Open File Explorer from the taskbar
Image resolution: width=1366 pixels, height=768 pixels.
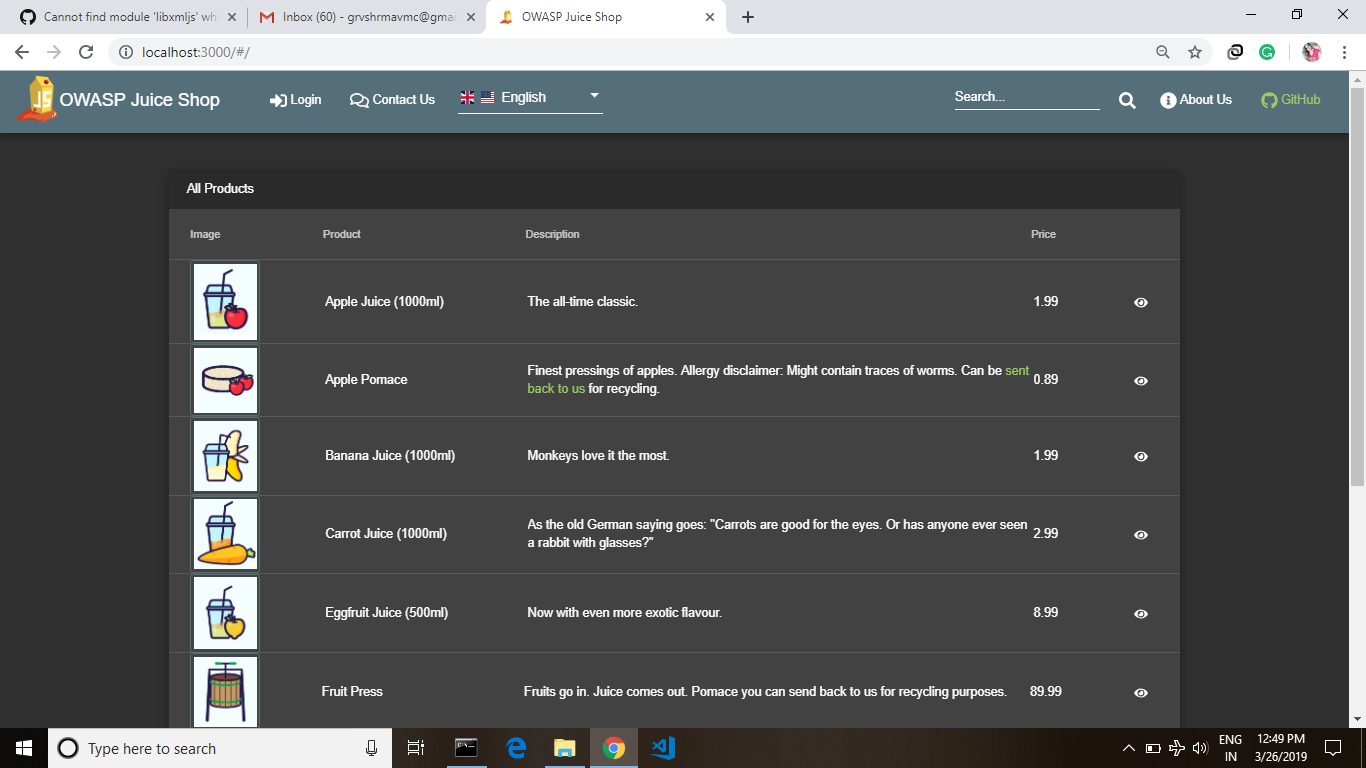[565, 748]
